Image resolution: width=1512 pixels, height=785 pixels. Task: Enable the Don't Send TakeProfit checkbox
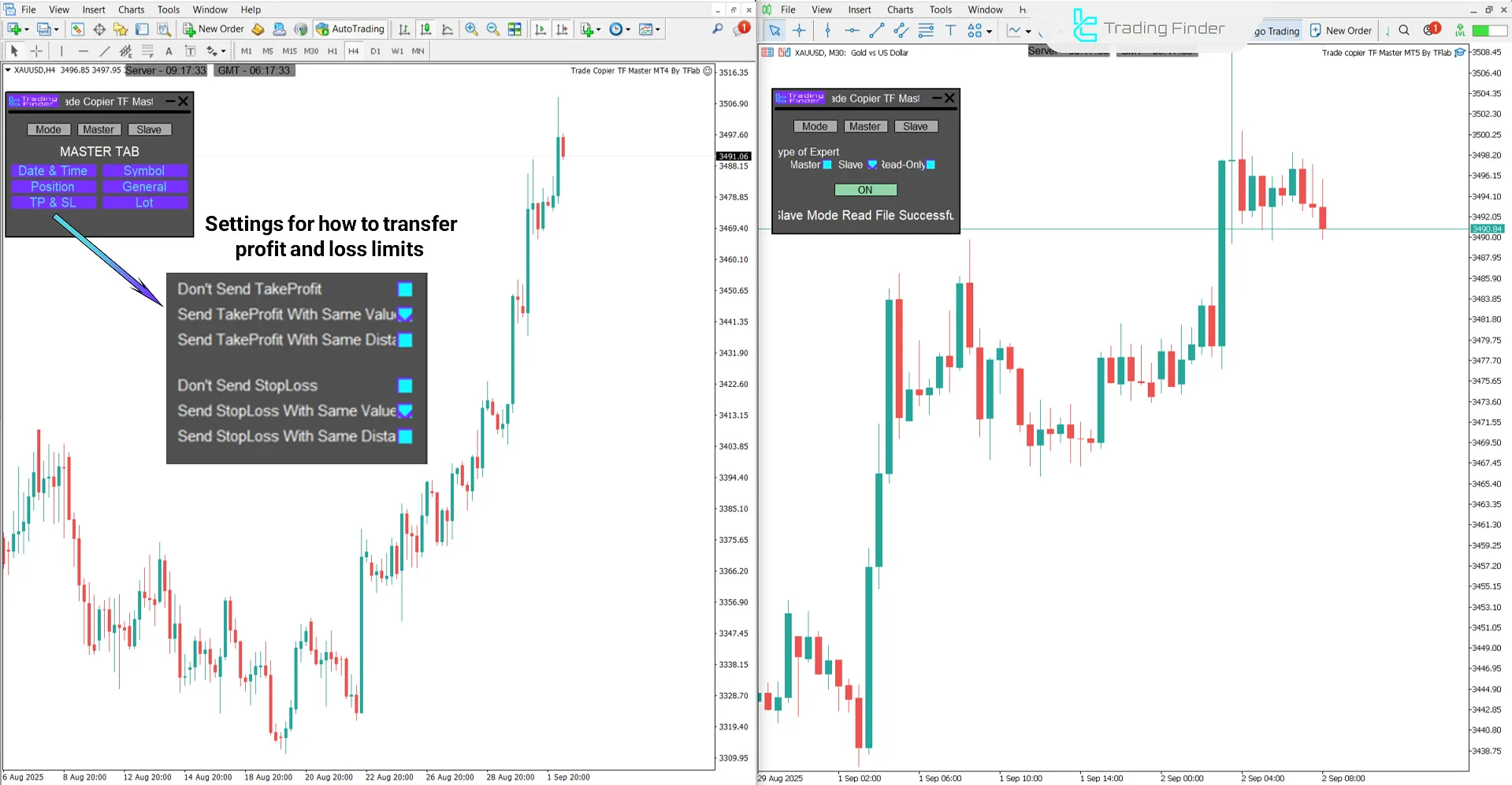coord(405,289)
